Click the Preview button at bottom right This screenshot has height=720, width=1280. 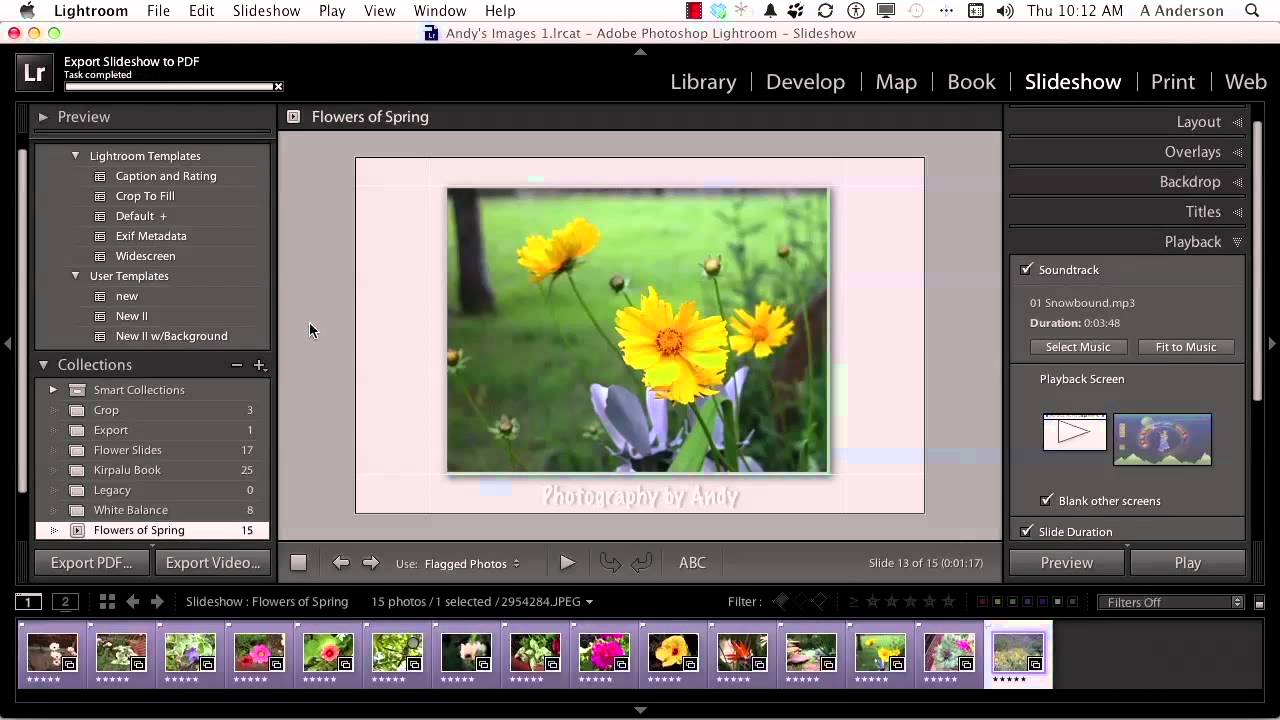(1067, 563)
